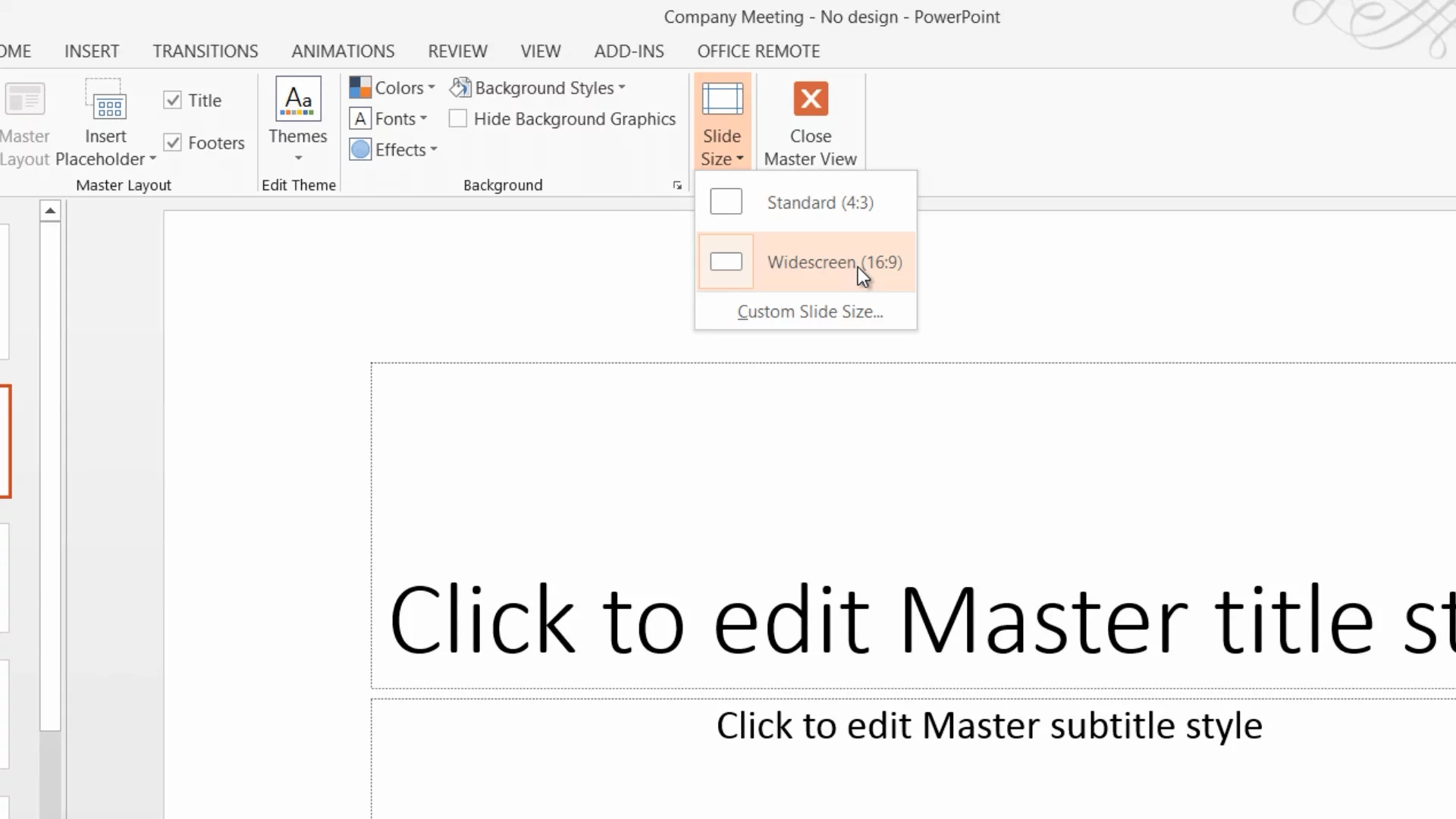Click the Fonts letter icon

[x=360, y=119]
